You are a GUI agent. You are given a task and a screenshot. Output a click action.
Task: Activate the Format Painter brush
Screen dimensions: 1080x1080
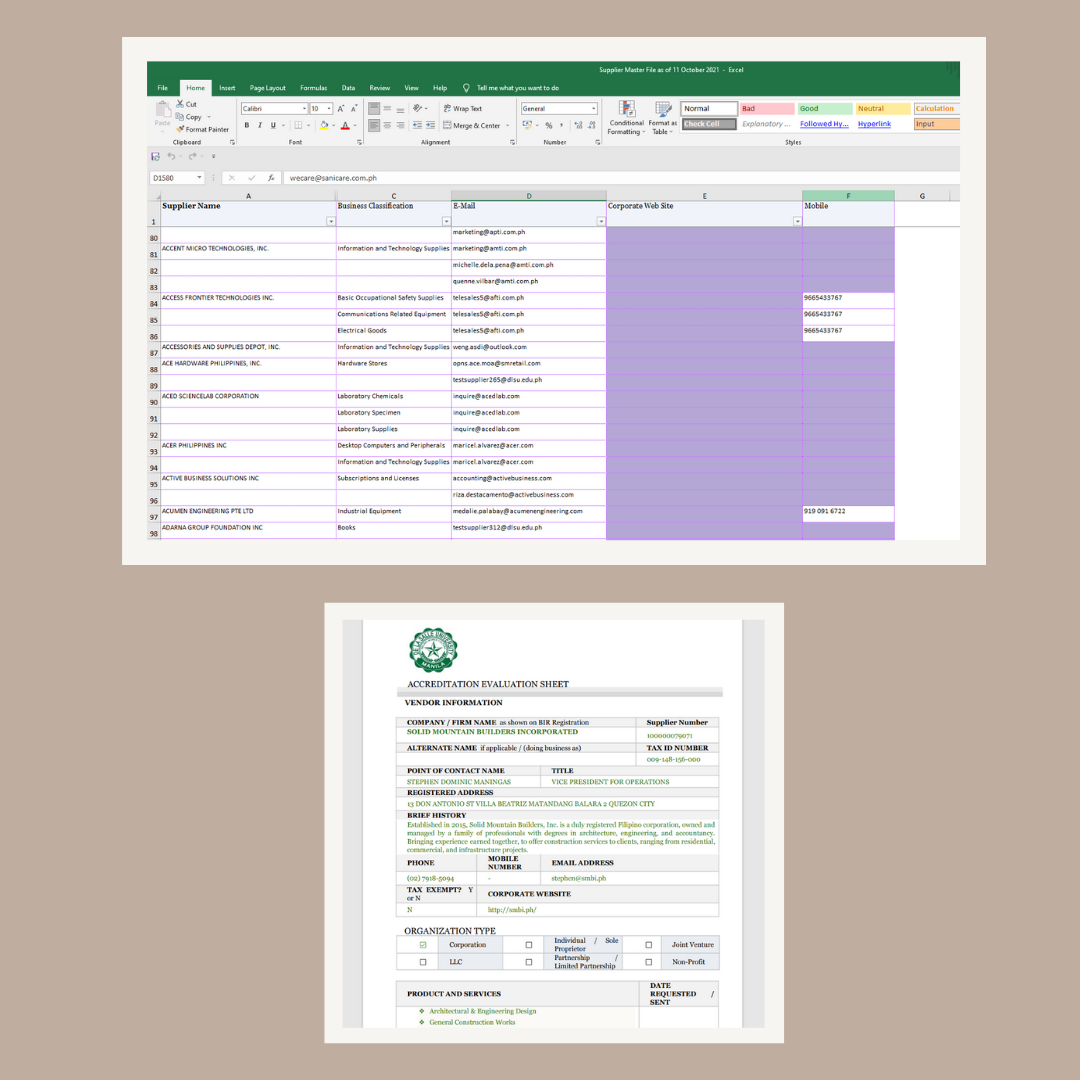point(180,129)
